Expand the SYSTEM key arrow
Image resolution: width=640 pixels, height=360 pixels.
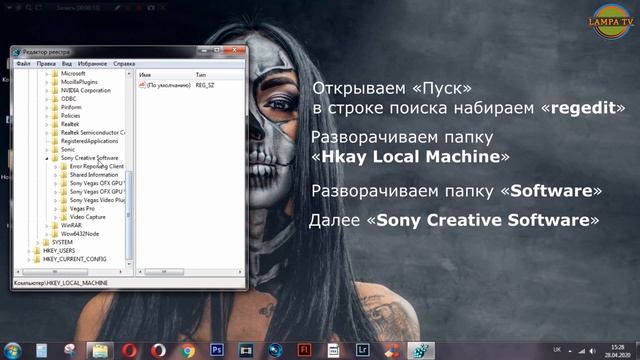[38, 242]
